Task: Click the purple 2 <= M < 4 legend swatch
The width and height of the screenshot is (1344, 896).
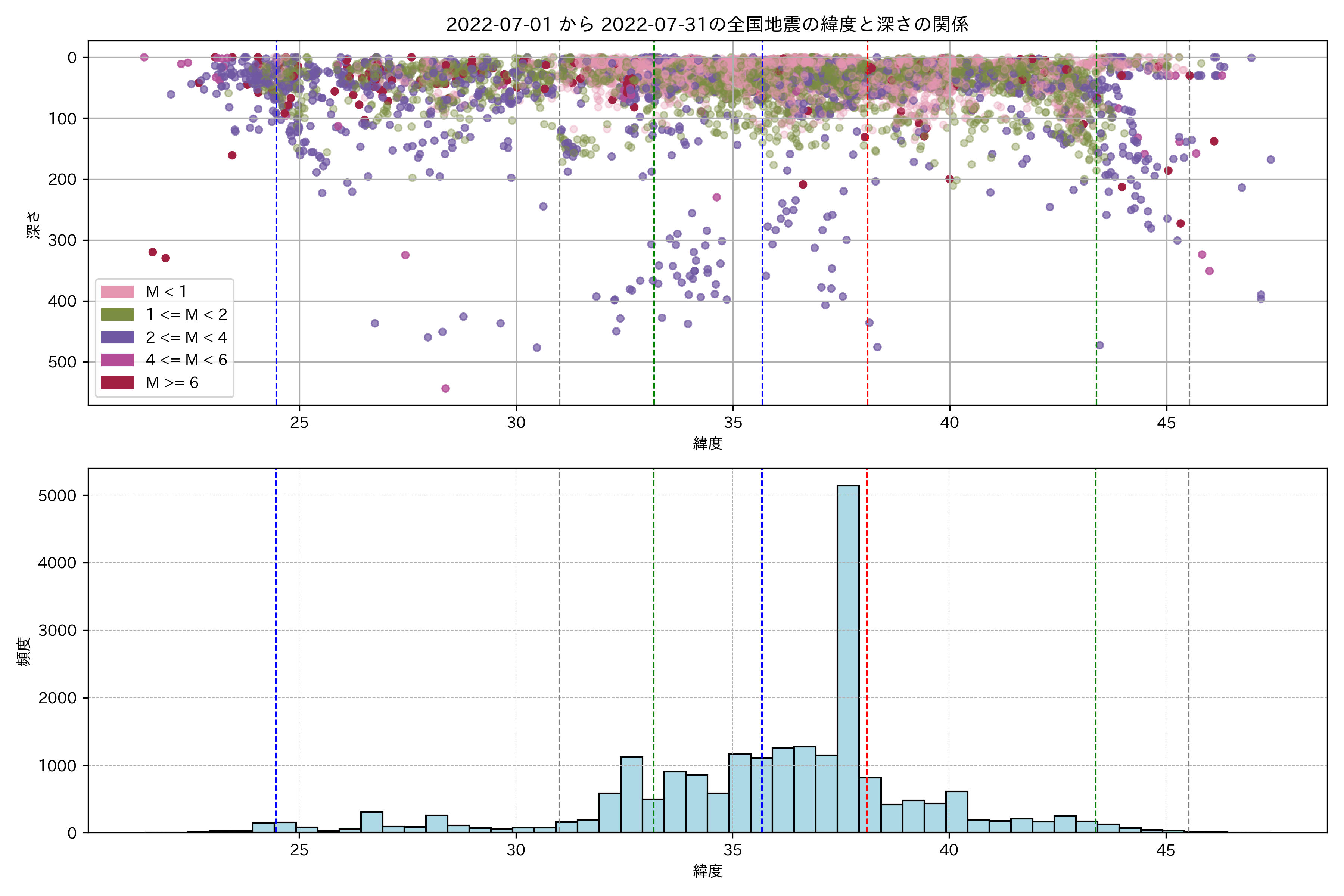Action: pyautogui.click(x=117, y=337)
